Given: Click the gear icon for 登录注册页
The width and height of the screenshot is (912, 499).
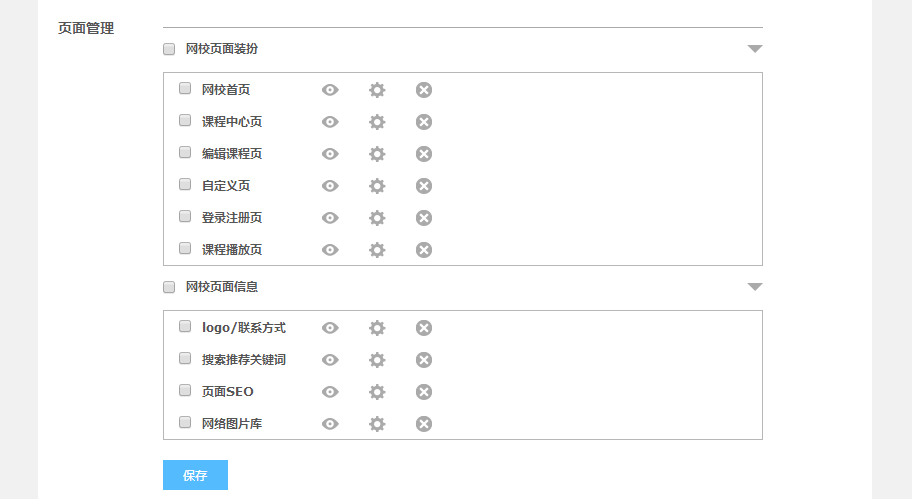Looking at the screenshot, I should [x=377, y=218].
